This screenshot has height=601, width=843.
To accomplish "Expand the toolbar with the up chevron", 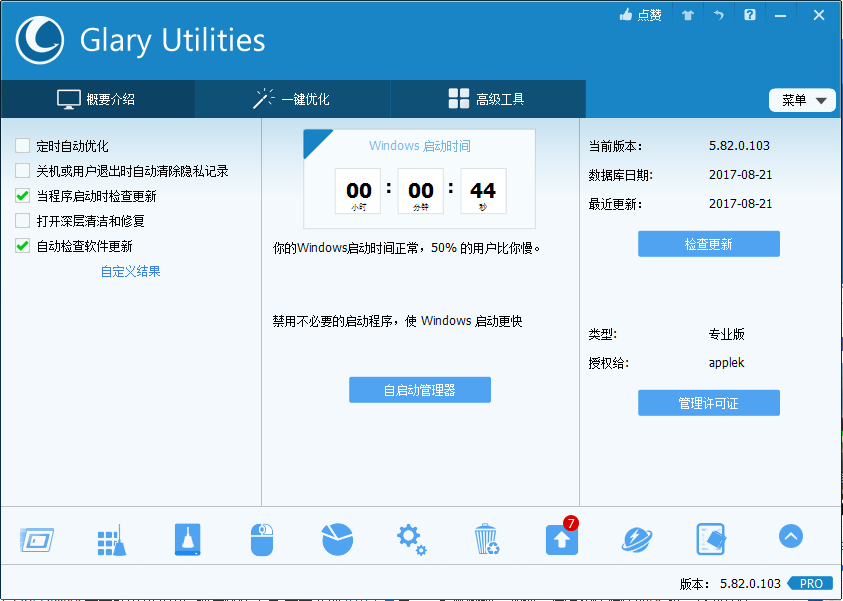I will tap(790, 536).
